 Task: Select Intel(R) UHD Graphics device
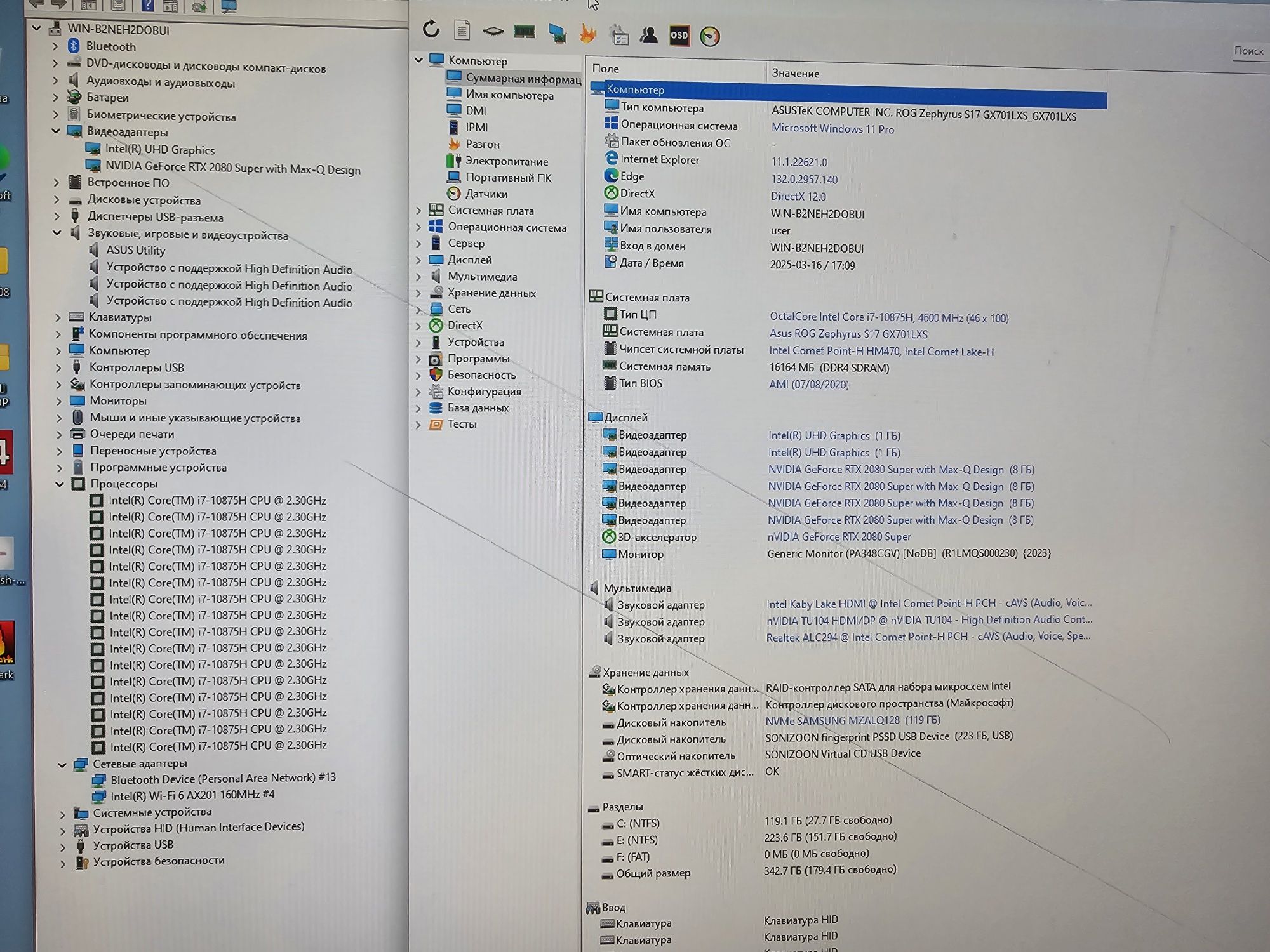point(159,150)
